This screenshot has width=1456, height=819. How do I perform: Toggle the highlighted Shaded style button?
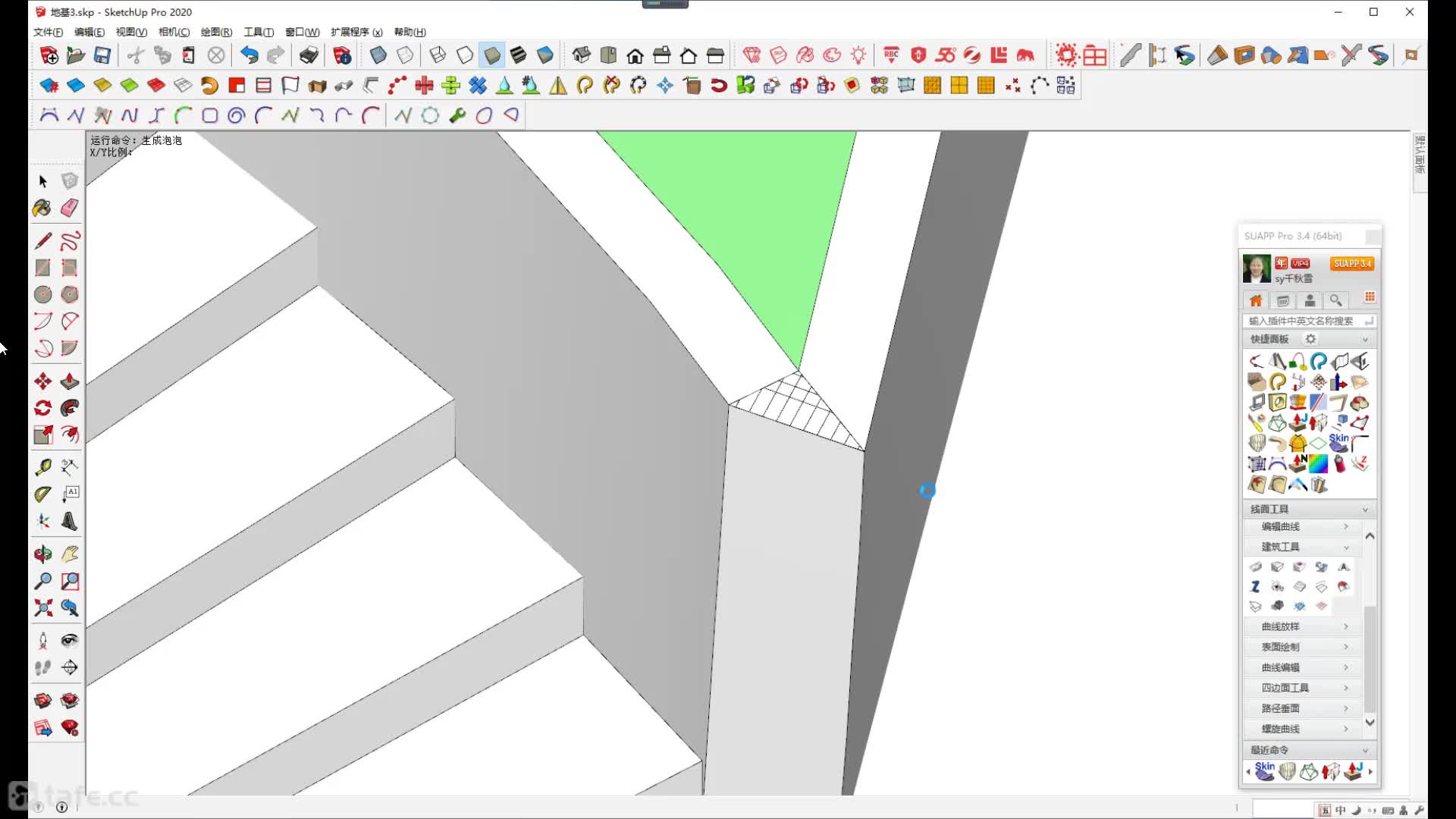pos(492,55)
